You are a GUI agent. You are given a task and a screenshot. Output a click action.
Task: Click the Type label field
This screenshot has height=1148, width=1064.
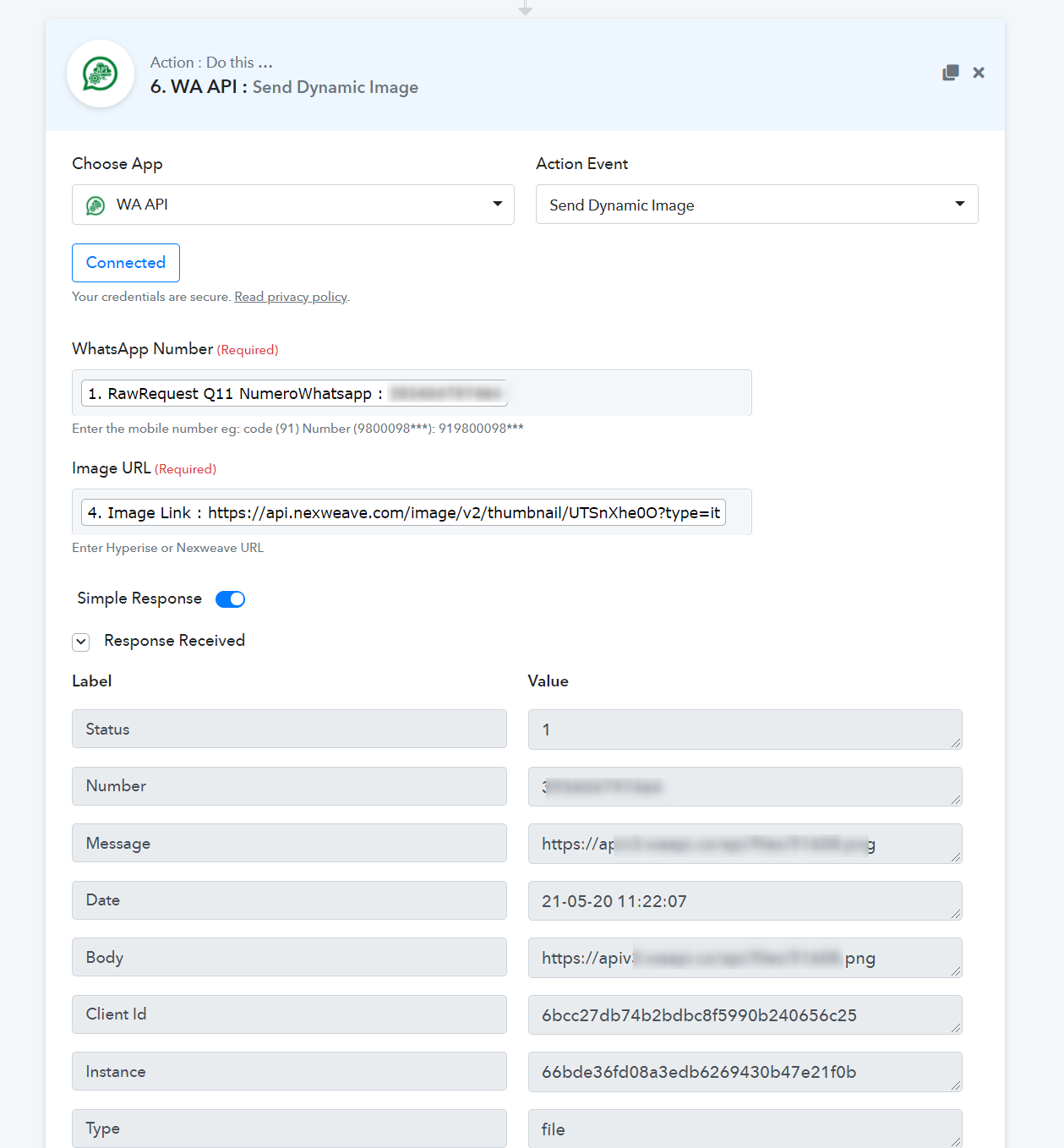point(289,1129)
